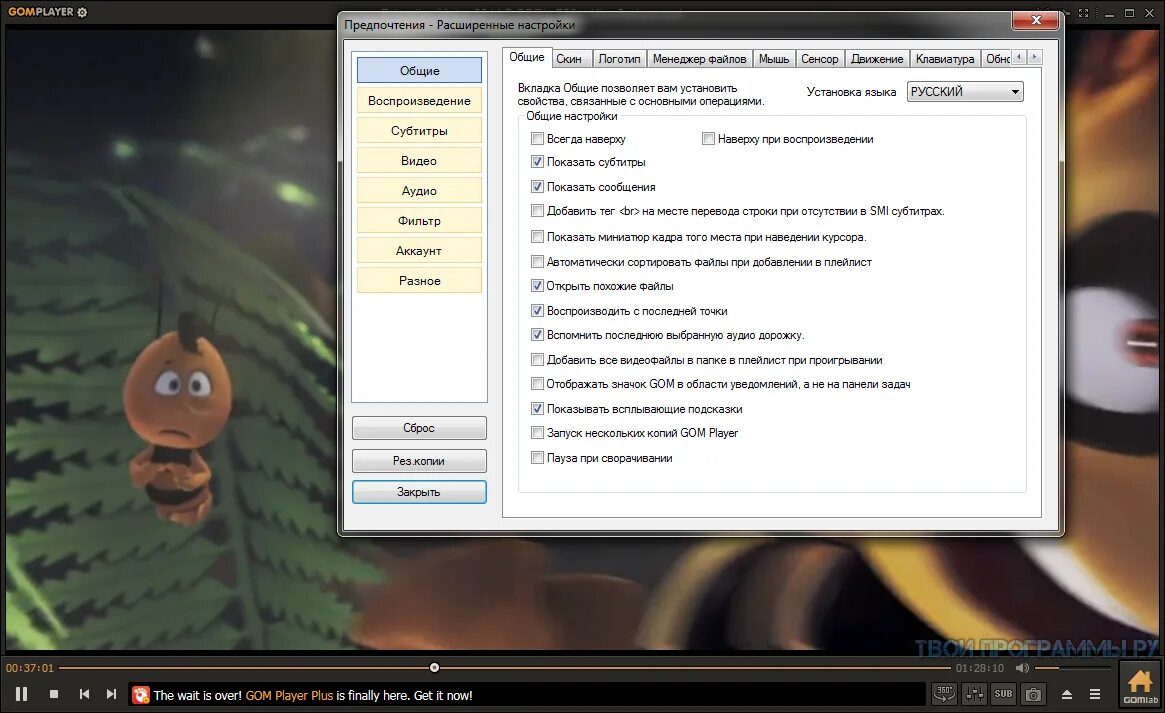Switch to the 'Сенсор' tab
The width and height of the screenshot is (1165, 713).
click(x=820, y=59)
